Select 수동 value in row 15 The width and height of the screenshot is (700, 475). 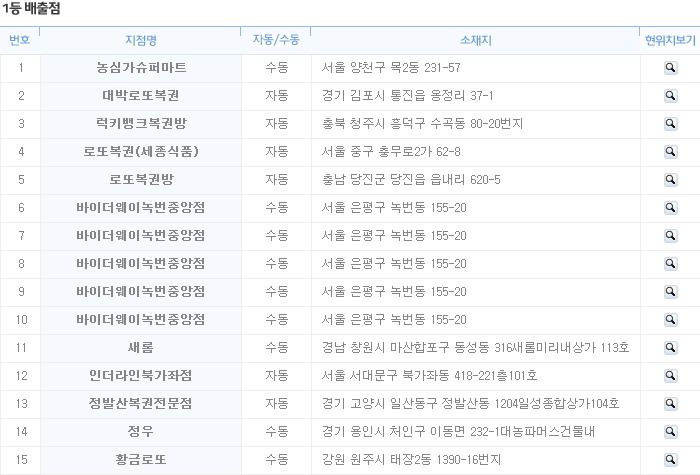click(277, 459)
